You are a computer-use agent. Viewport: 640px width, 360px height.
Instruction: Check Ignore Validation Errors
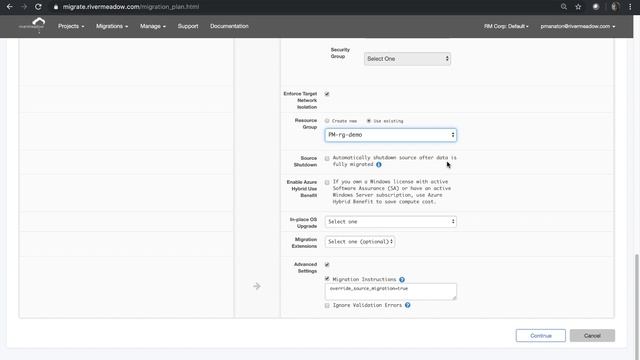[x=327, y=305]
